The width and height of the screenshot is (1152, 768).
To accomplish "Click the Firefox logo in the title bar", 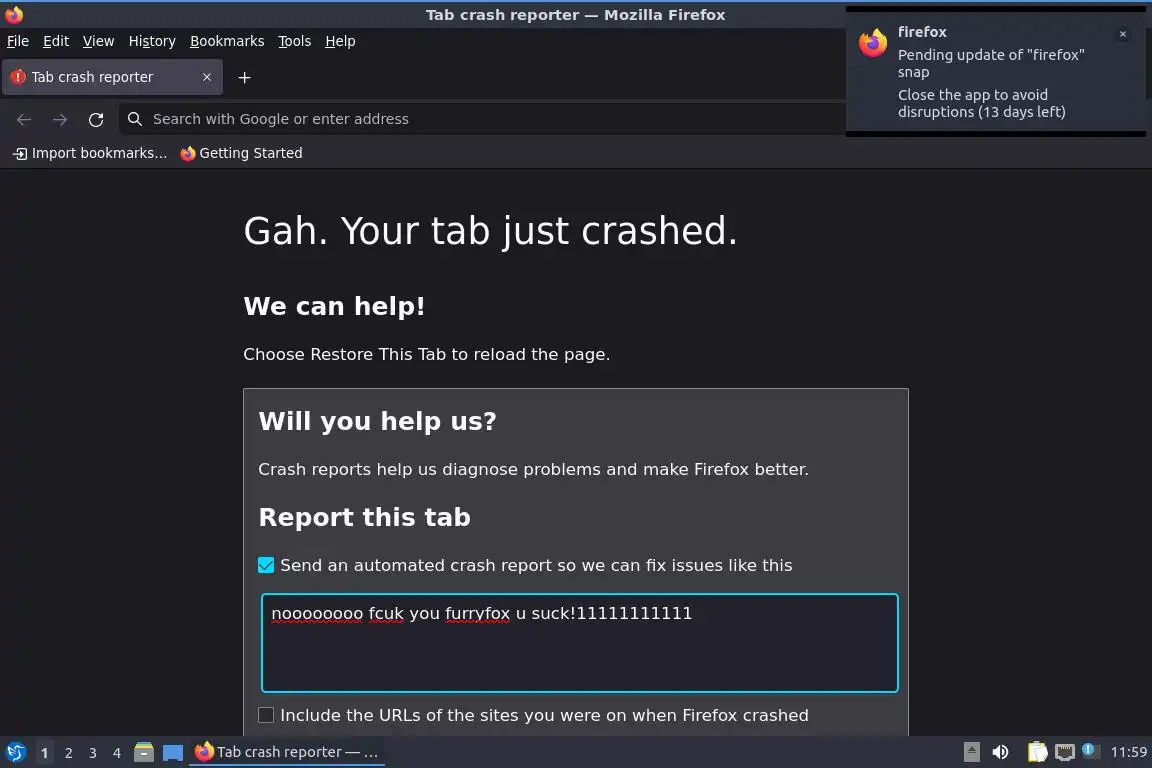I will tap(14, 15).
